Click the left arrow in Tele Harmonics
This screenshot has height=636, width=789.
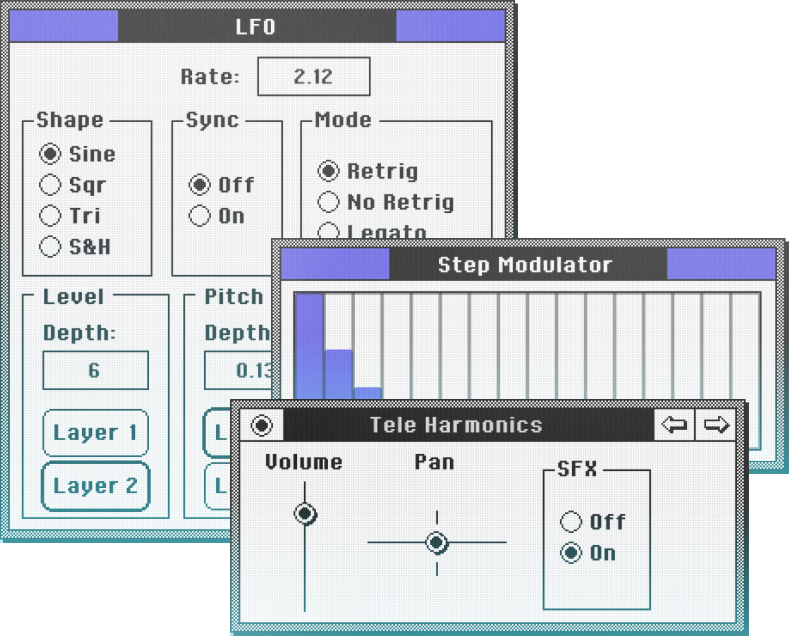(675, 425)
